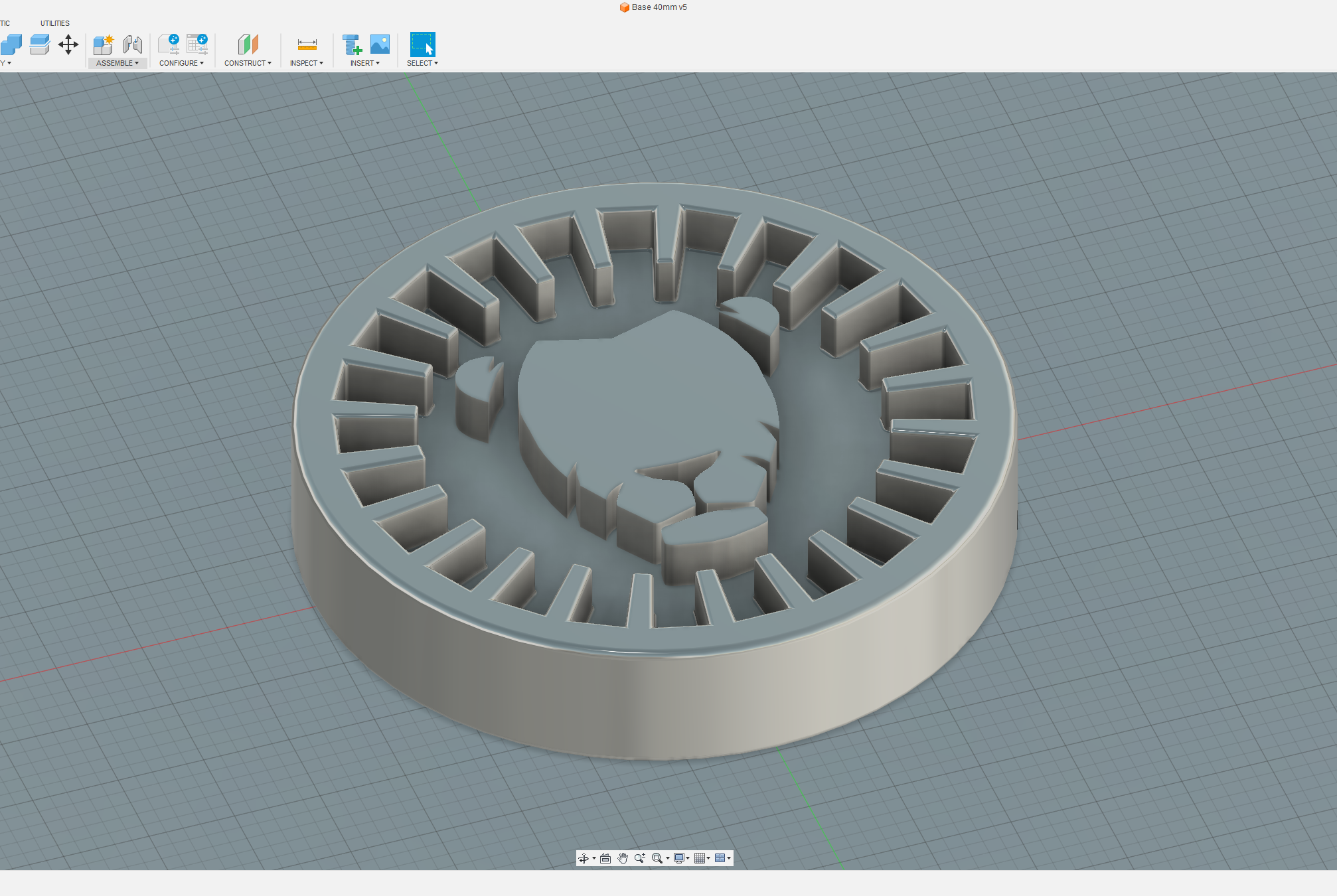Screen dimensions: 1337x896
Task: Click the Viewports layout icon
Action: [x=720, y=858]
